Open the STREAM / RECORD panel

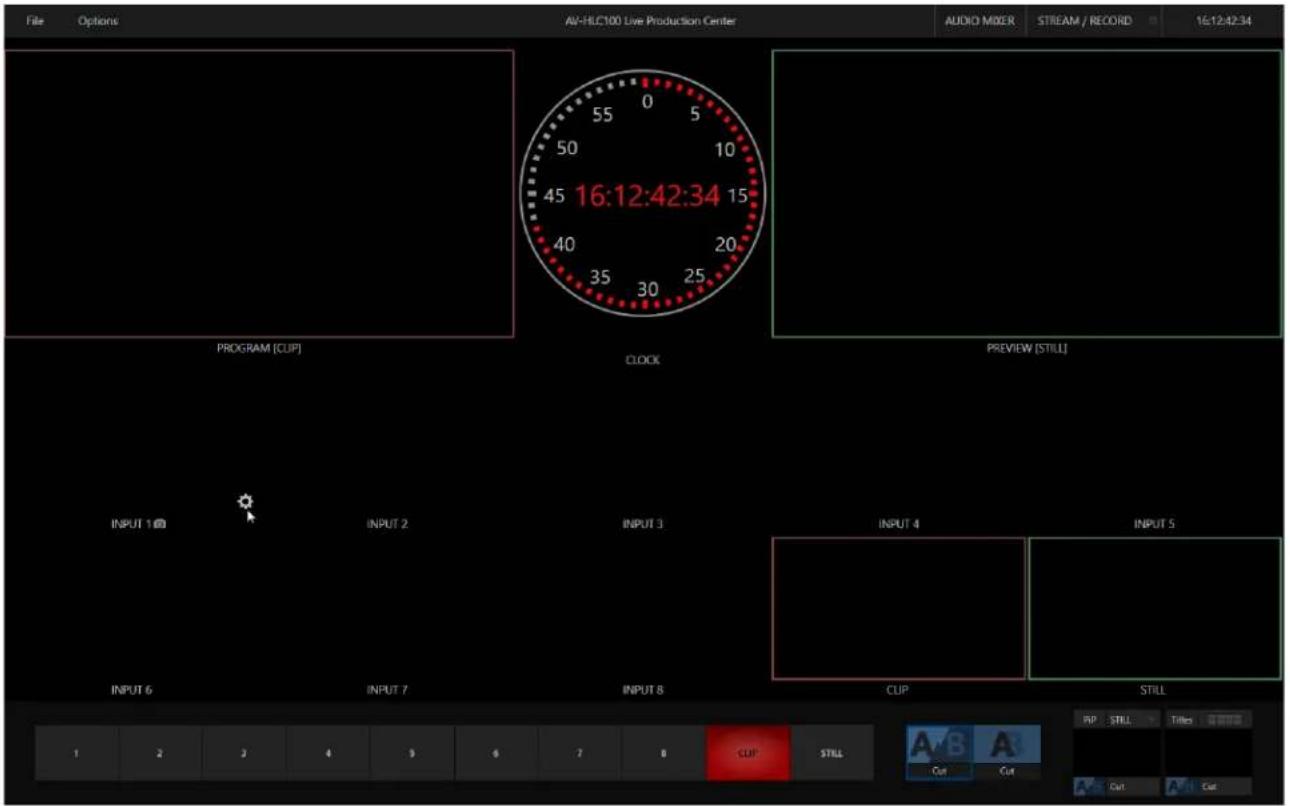pyautogui.click(x=1084, y=21)
